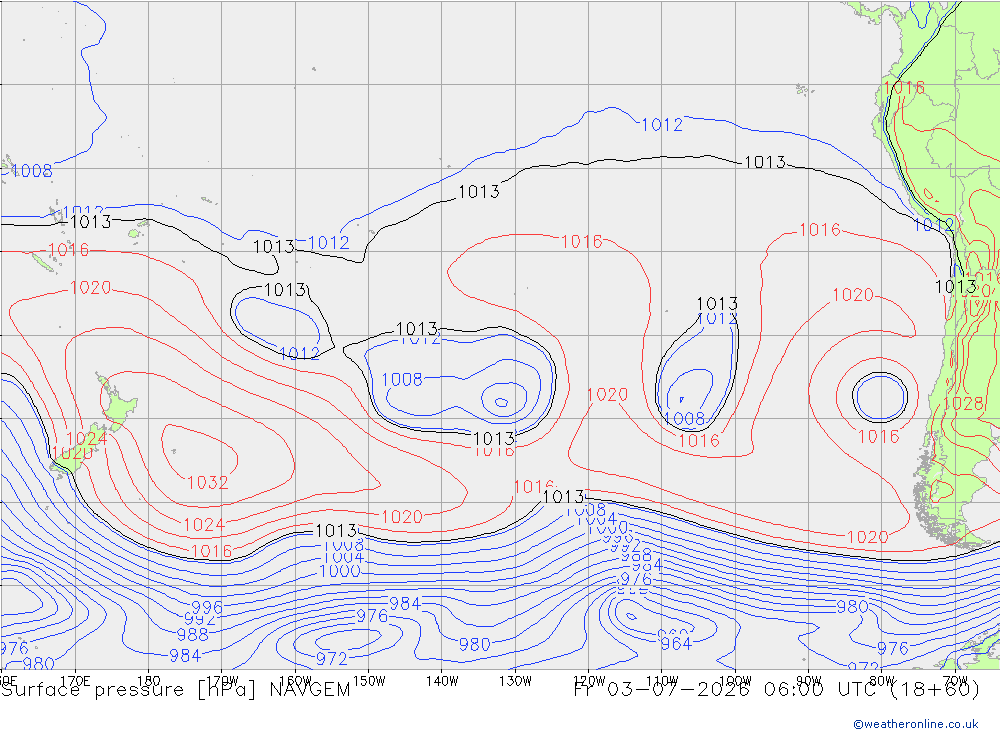
Task: Select the 80W longitude label
Action: tap(882, 681)
